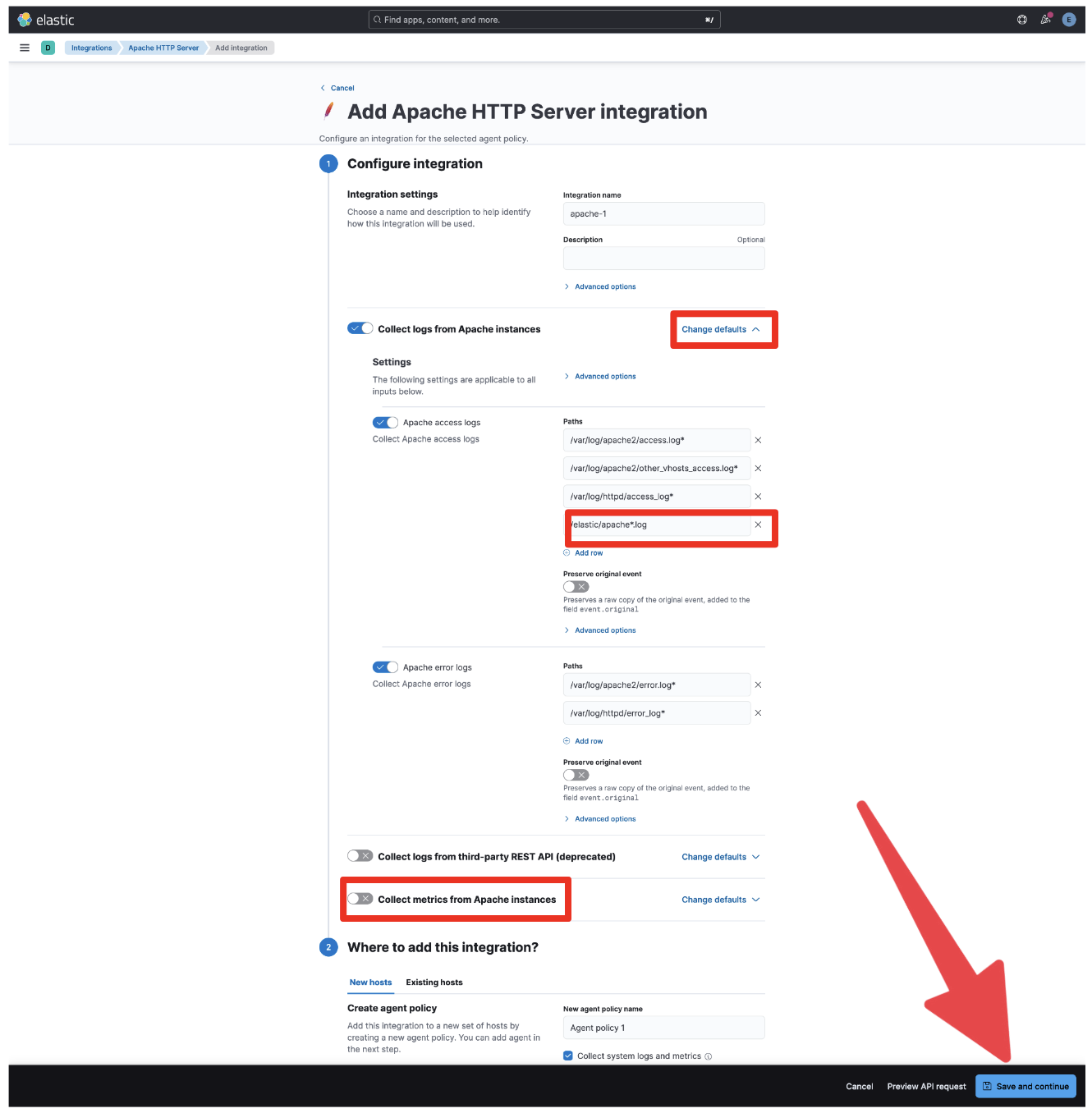Expand Advanced options for Apache access logs
This screenshot has height=1113, width=1092.
coord(600,630)
